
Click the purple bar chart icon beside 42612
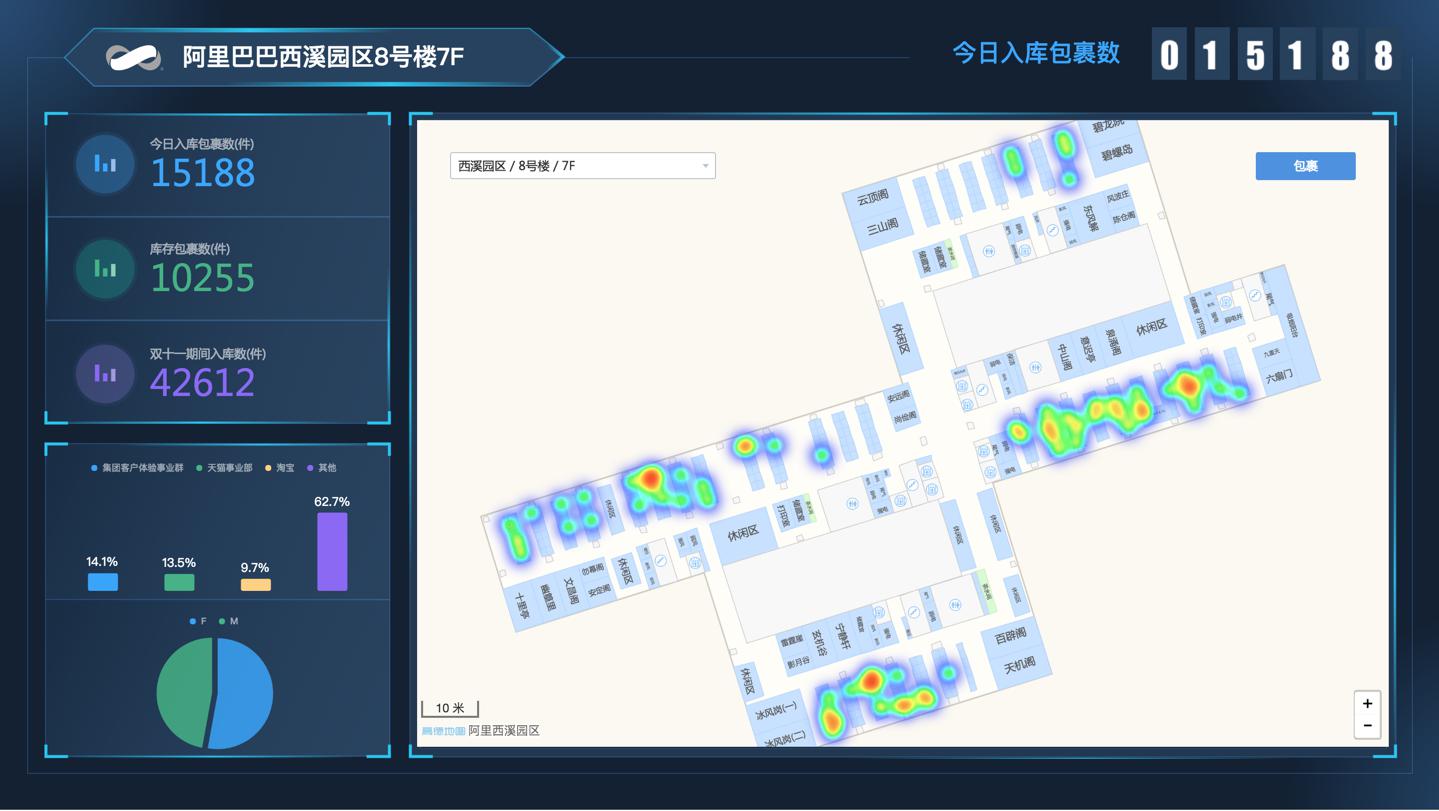pyautogui.click(x=105, y=373)
